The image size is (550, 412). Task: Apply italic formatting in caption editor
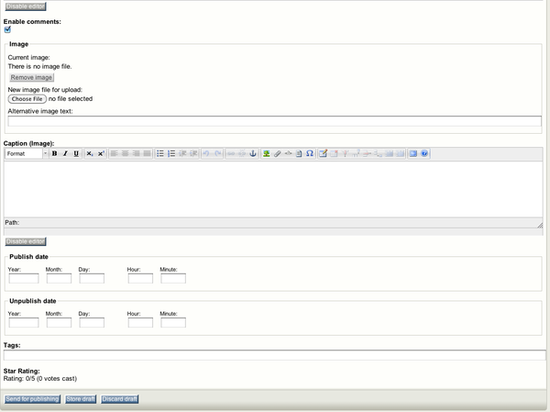65,154
